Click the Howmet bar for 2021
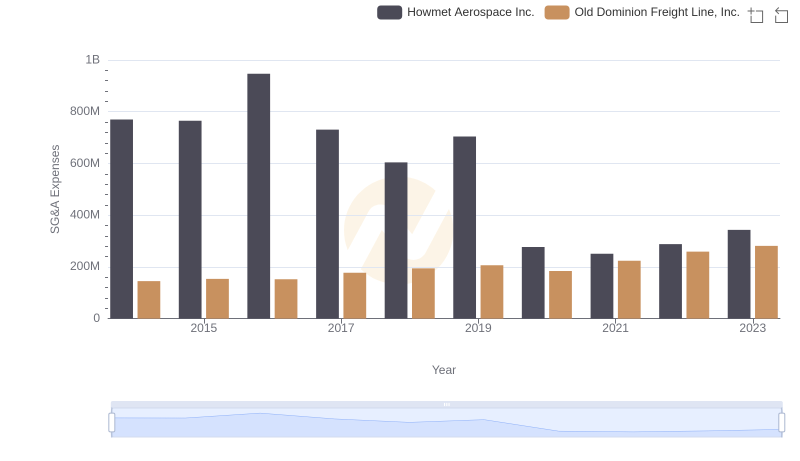The height and width of the screenshot is (461, 800). pos(602,286)
